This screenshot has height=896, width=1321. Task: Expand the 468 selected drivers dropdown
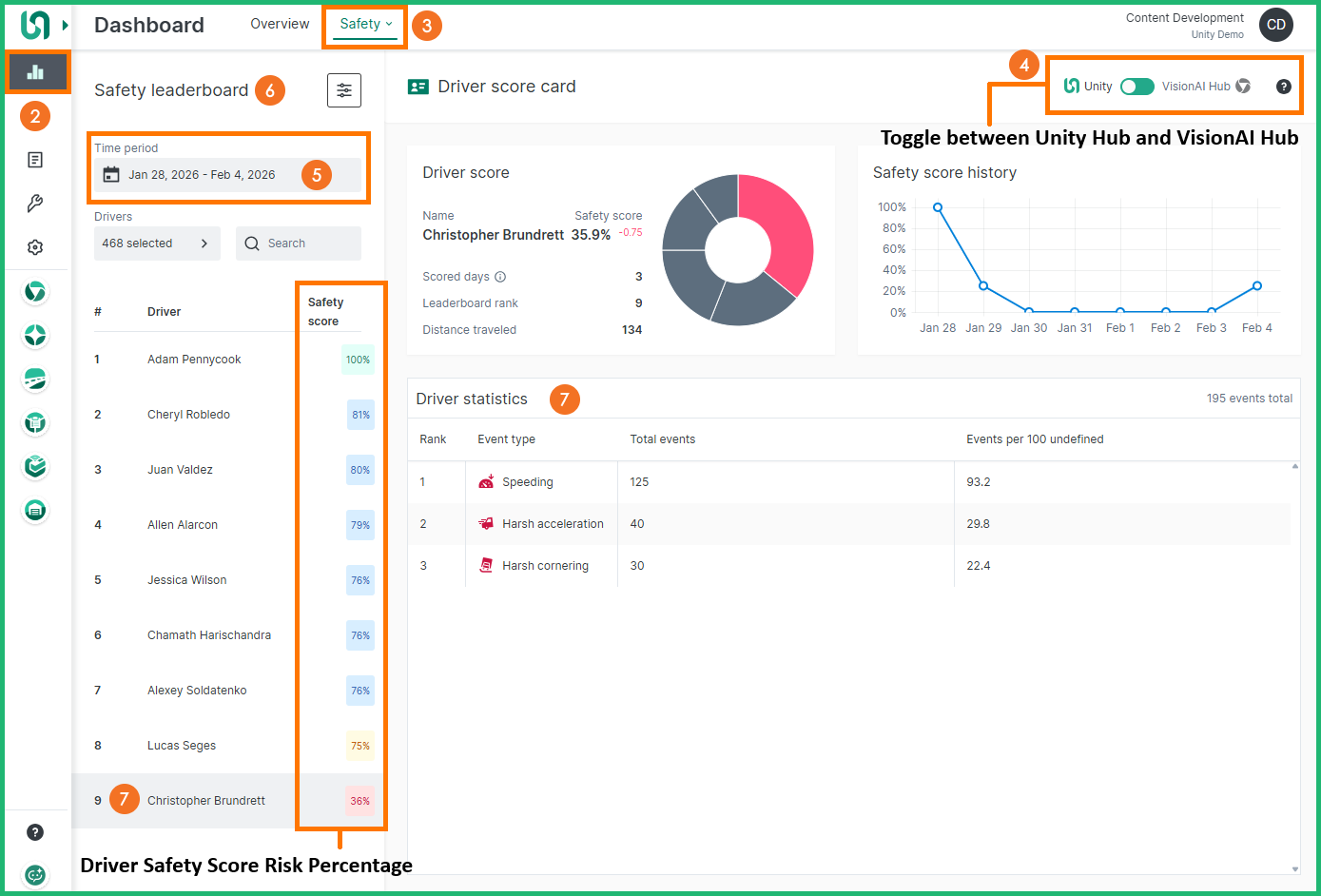tap(157, 243)
